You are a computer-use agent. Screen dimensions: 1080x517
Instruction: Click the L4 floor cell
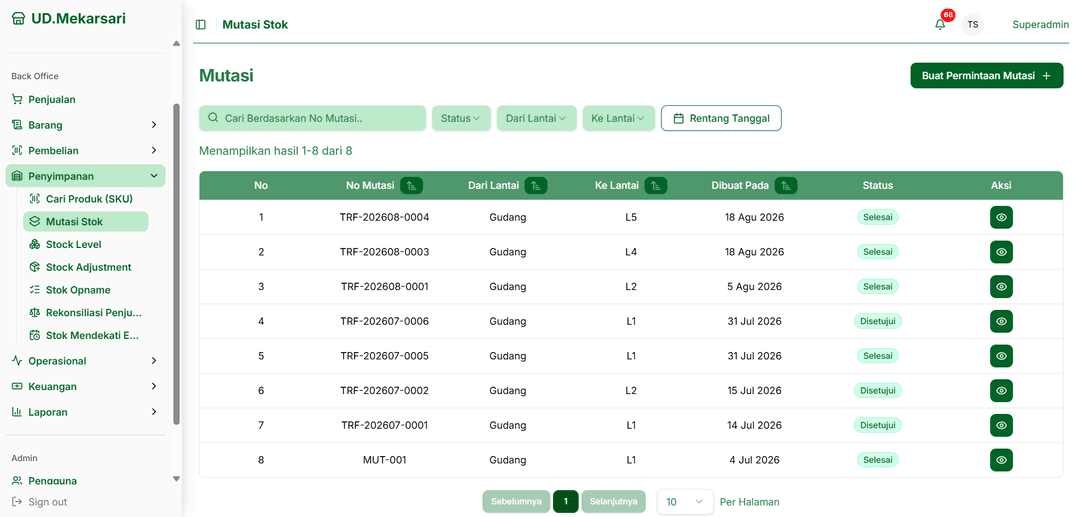tap(631, 252)
